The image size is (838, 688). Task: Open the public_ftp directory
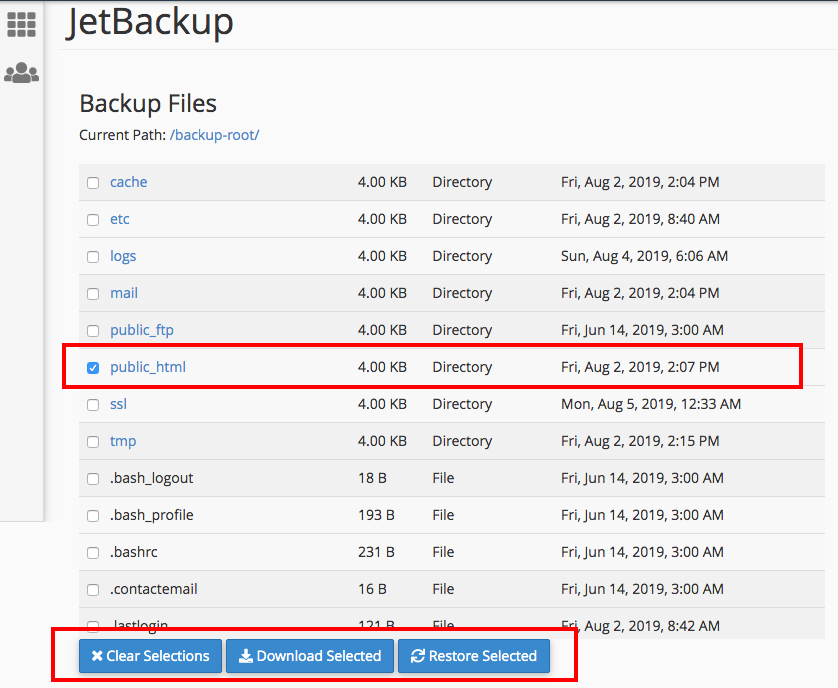[142, 330]
